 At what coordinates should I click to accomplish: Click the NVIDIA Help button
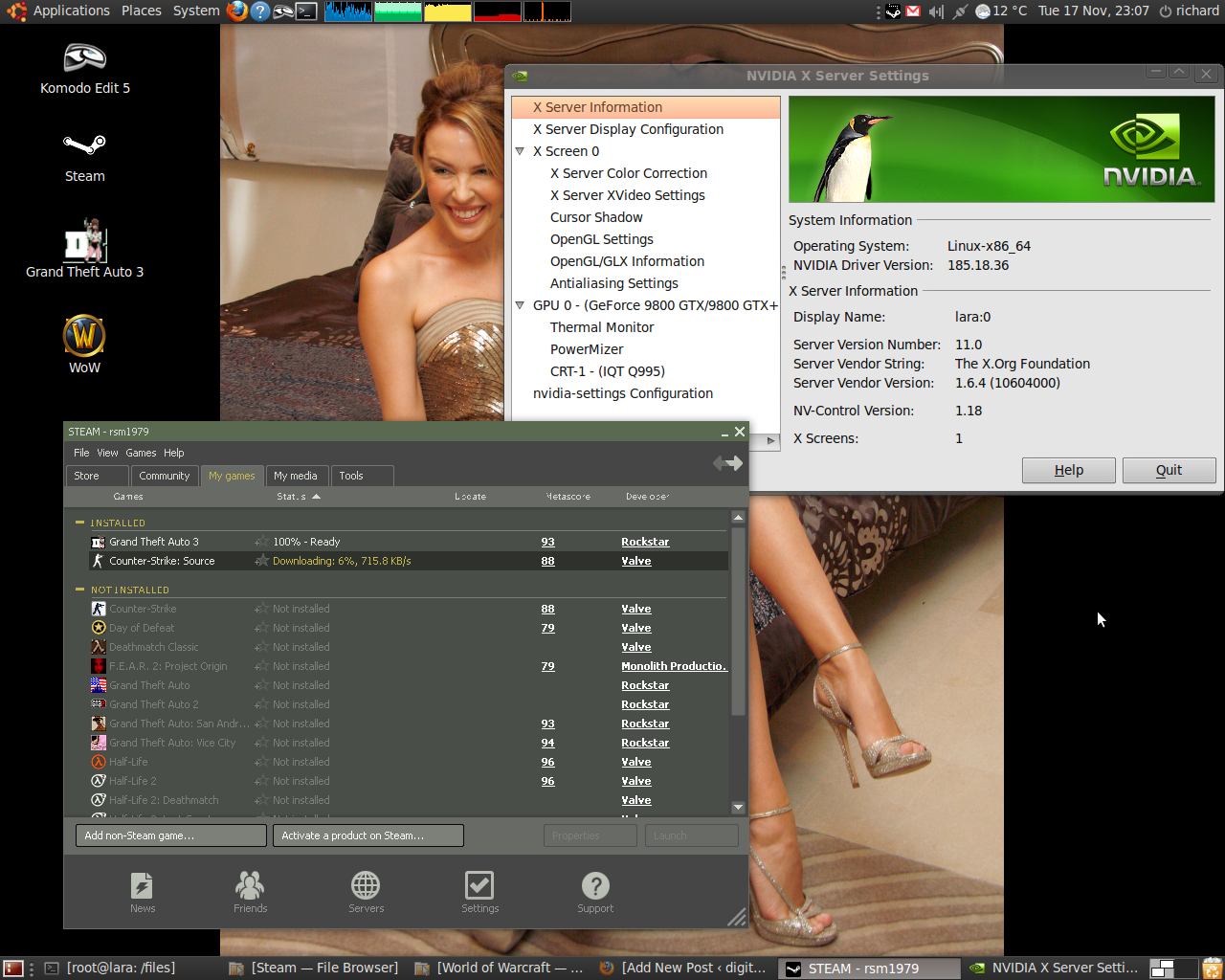coord(1069,470)
